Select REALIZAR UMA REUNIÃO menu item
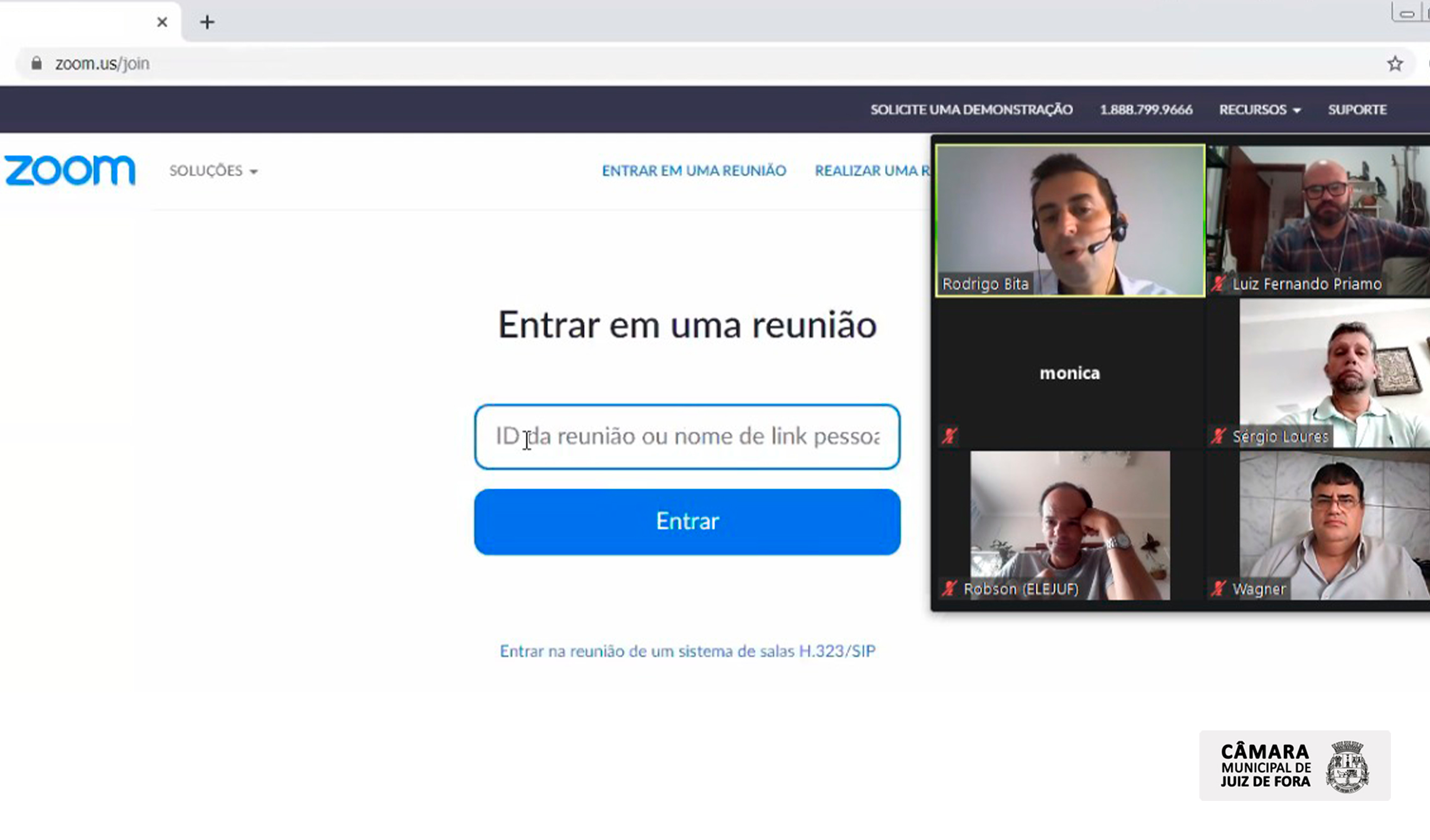1430x840 pixels. pos(873,171)
